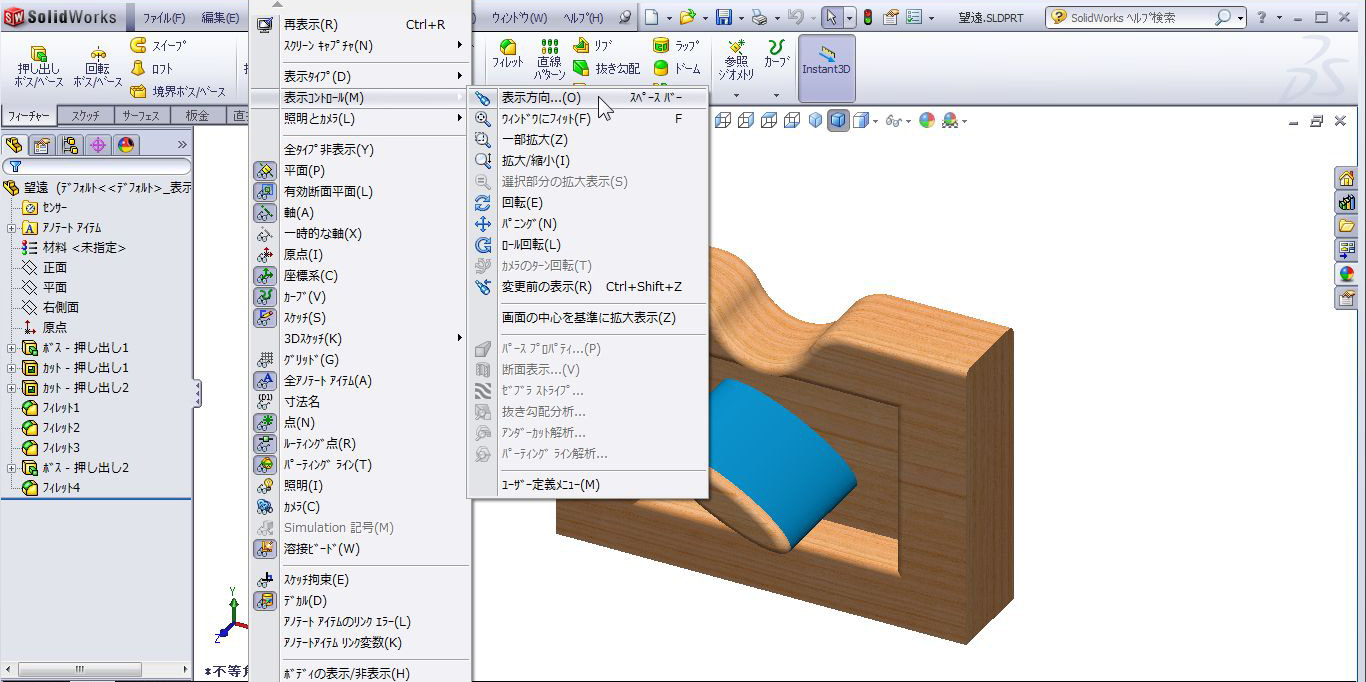Image resolution: width=1366 pixels, height=682 pixels.
Task: Select パニング(N) pan entry
Action: pos(588,224)
